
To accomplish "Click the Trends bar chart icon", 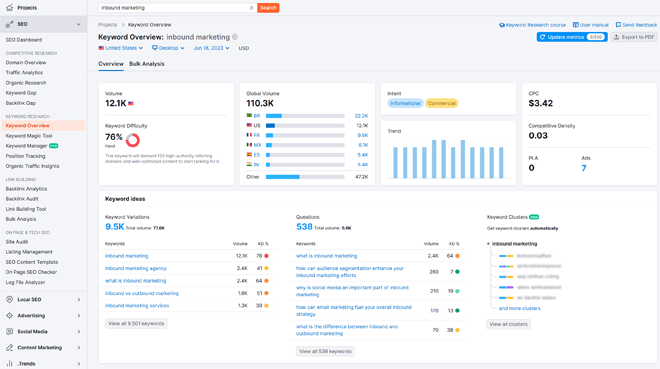I will click(x=9, y=364).
